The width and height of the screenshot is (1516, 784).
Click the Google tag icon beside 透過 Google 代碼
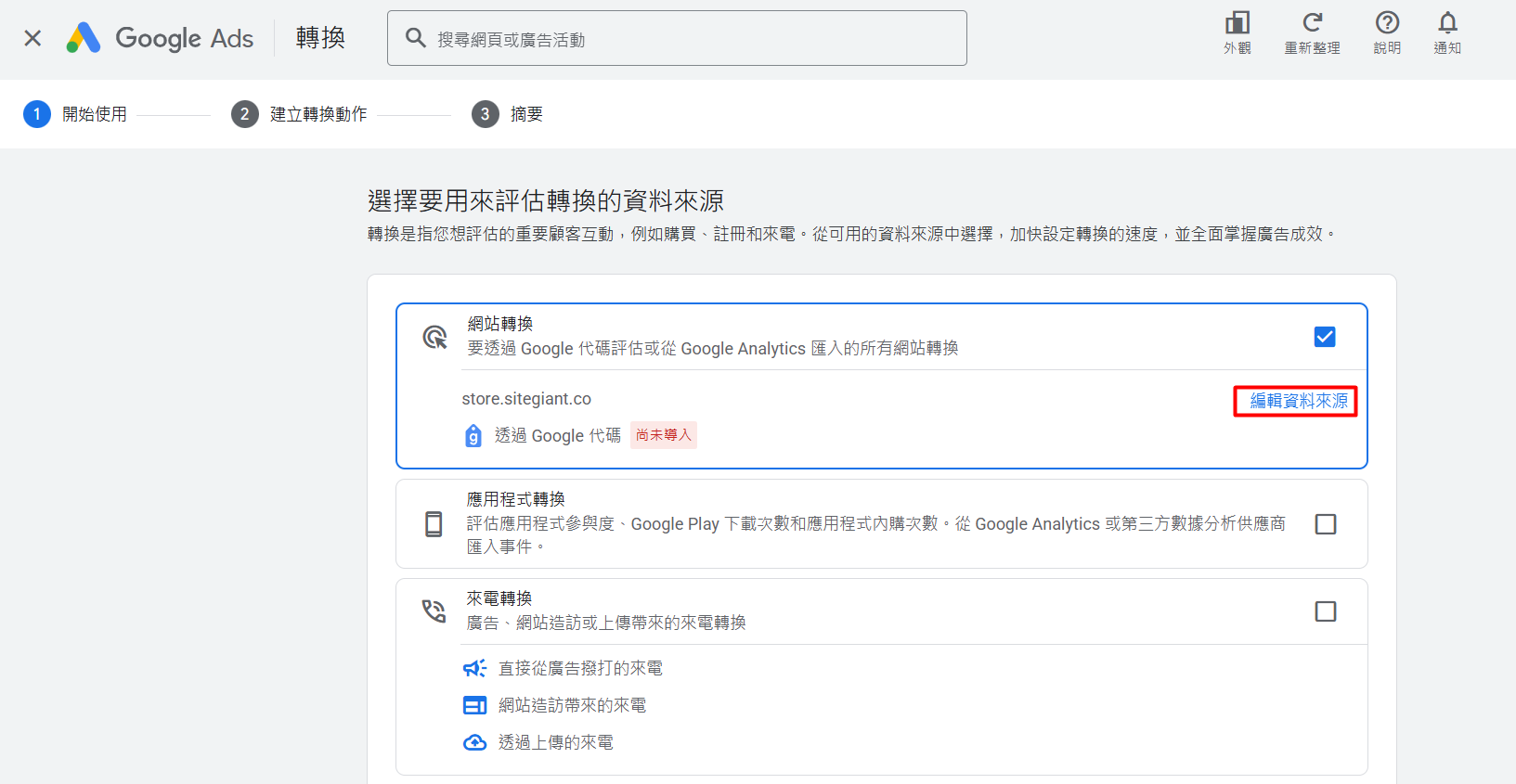[473, 435]
